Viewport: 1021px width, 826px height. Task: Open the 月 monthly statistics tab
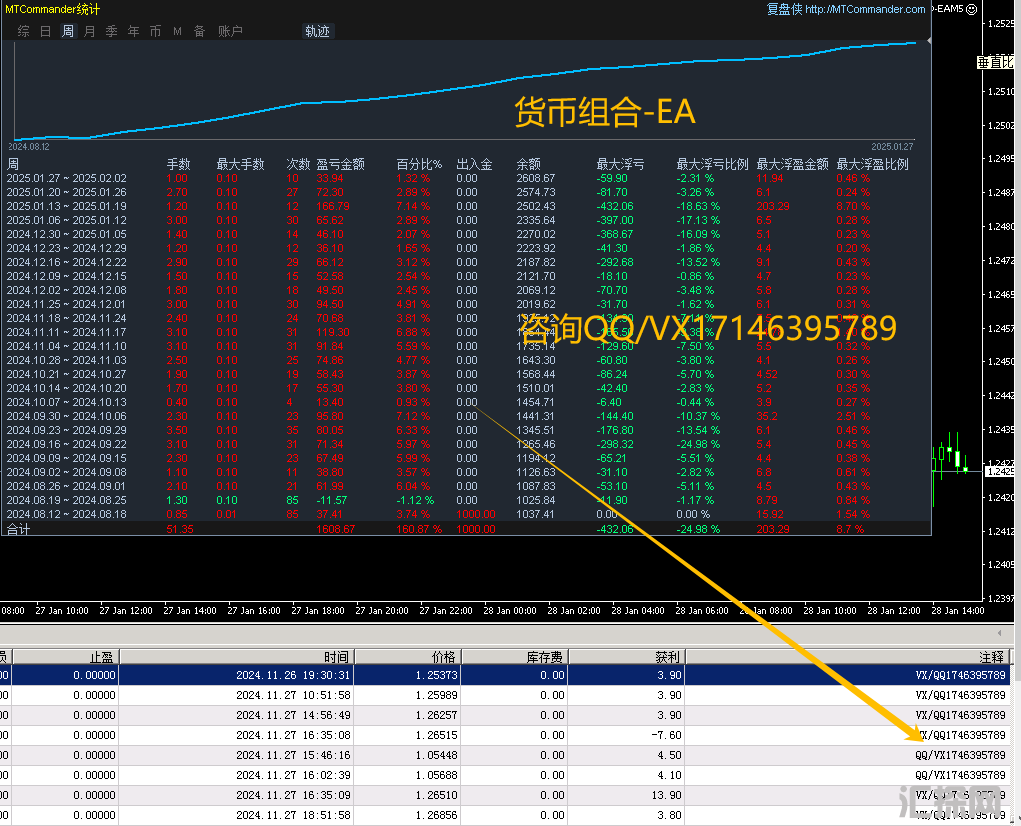[90, 31]
